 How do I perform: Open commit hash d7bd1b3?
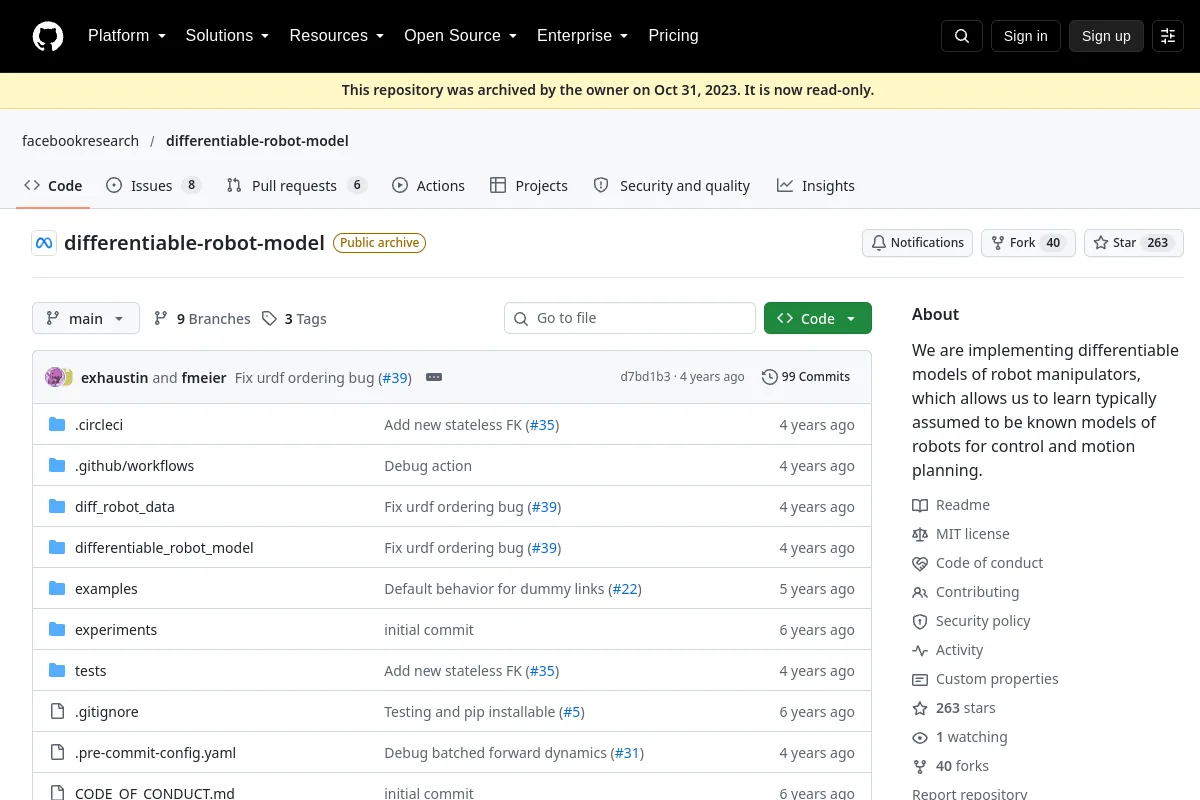coord(645,377)
